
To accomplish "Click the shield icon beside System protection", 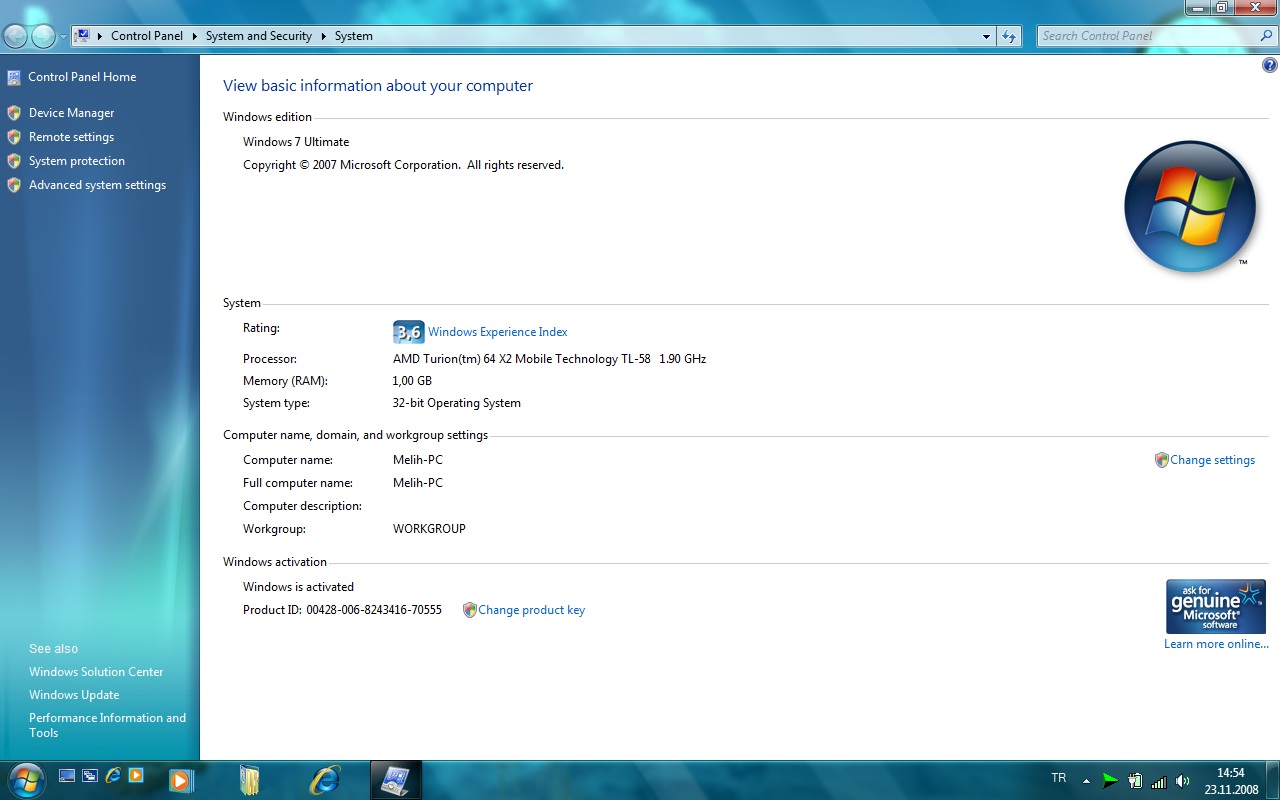I will [x=14, y=161].
